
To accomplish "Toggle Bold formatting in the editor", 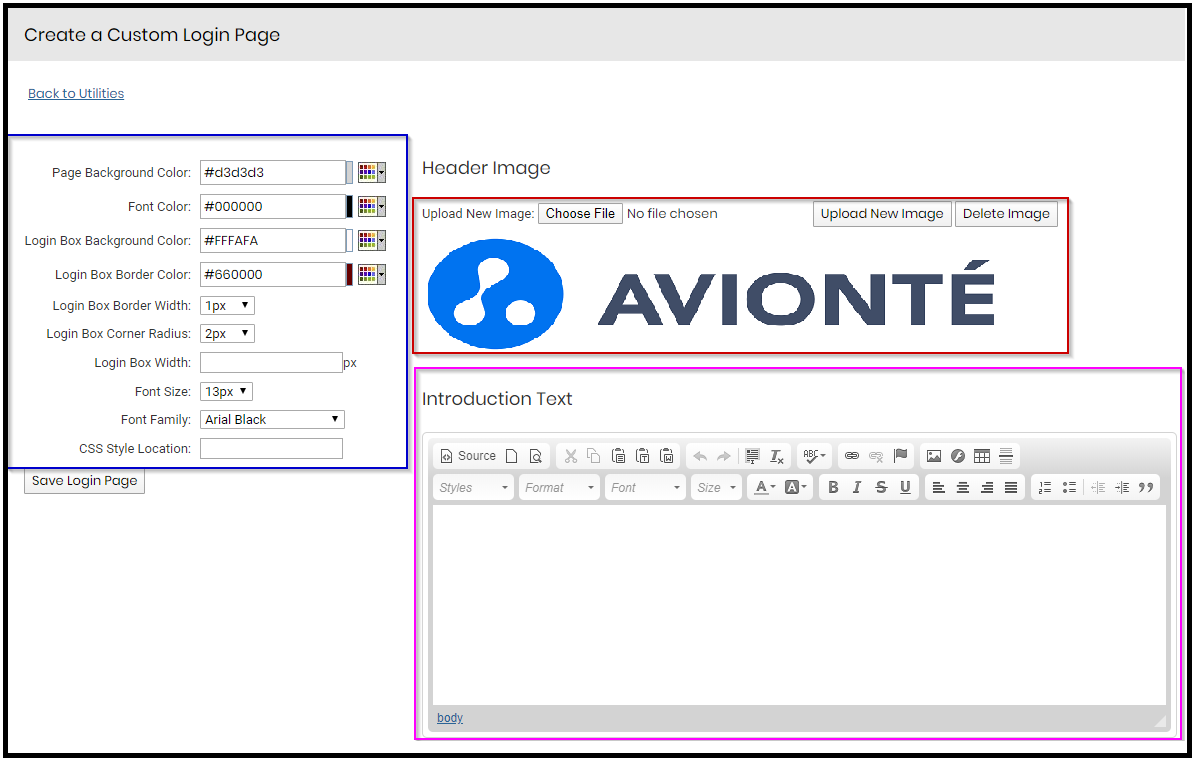I will [x=833, y=488].
